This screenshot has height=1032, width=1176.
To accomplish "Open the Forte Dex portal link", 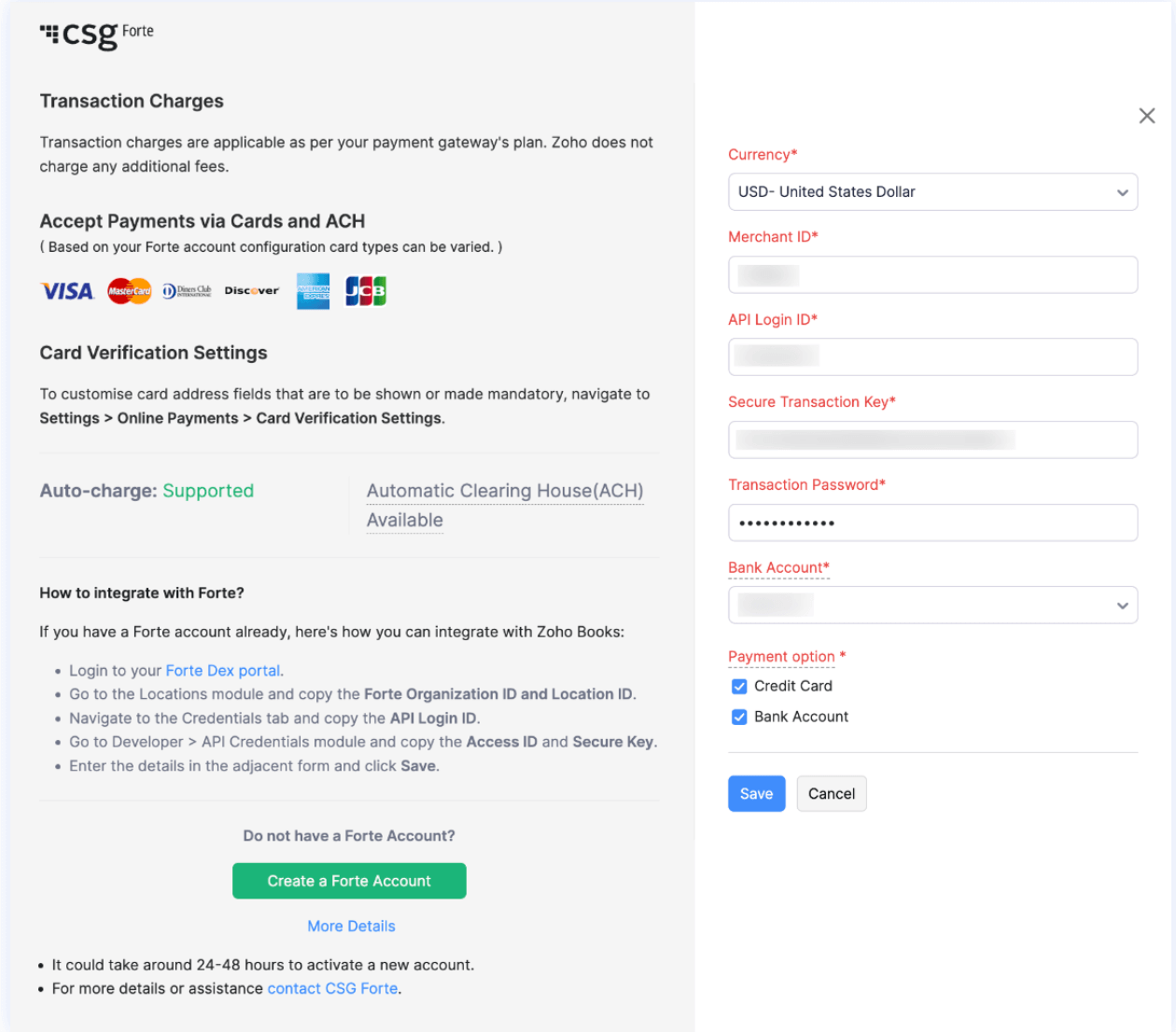I will pyautogui.click(x=223, y=671).
